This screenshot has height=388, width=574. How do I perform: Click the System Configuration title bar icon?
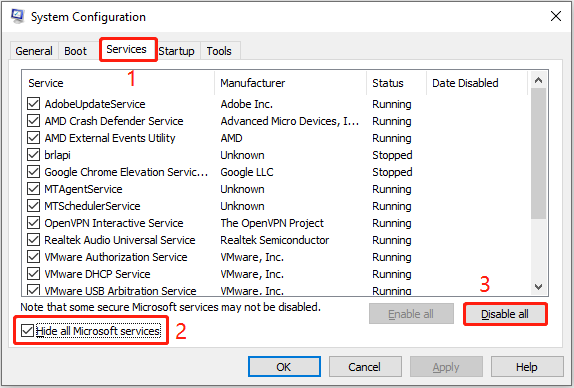[17, 16]
